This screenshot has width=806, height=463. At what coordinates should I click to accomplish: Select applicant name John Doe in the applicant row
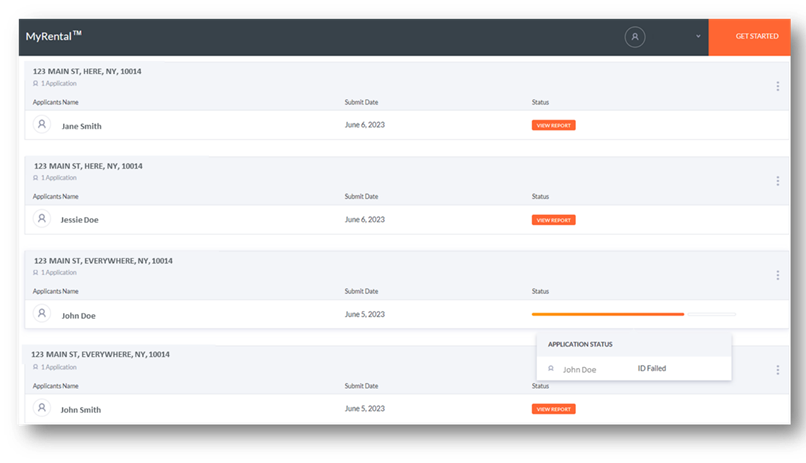coord(78,316)
